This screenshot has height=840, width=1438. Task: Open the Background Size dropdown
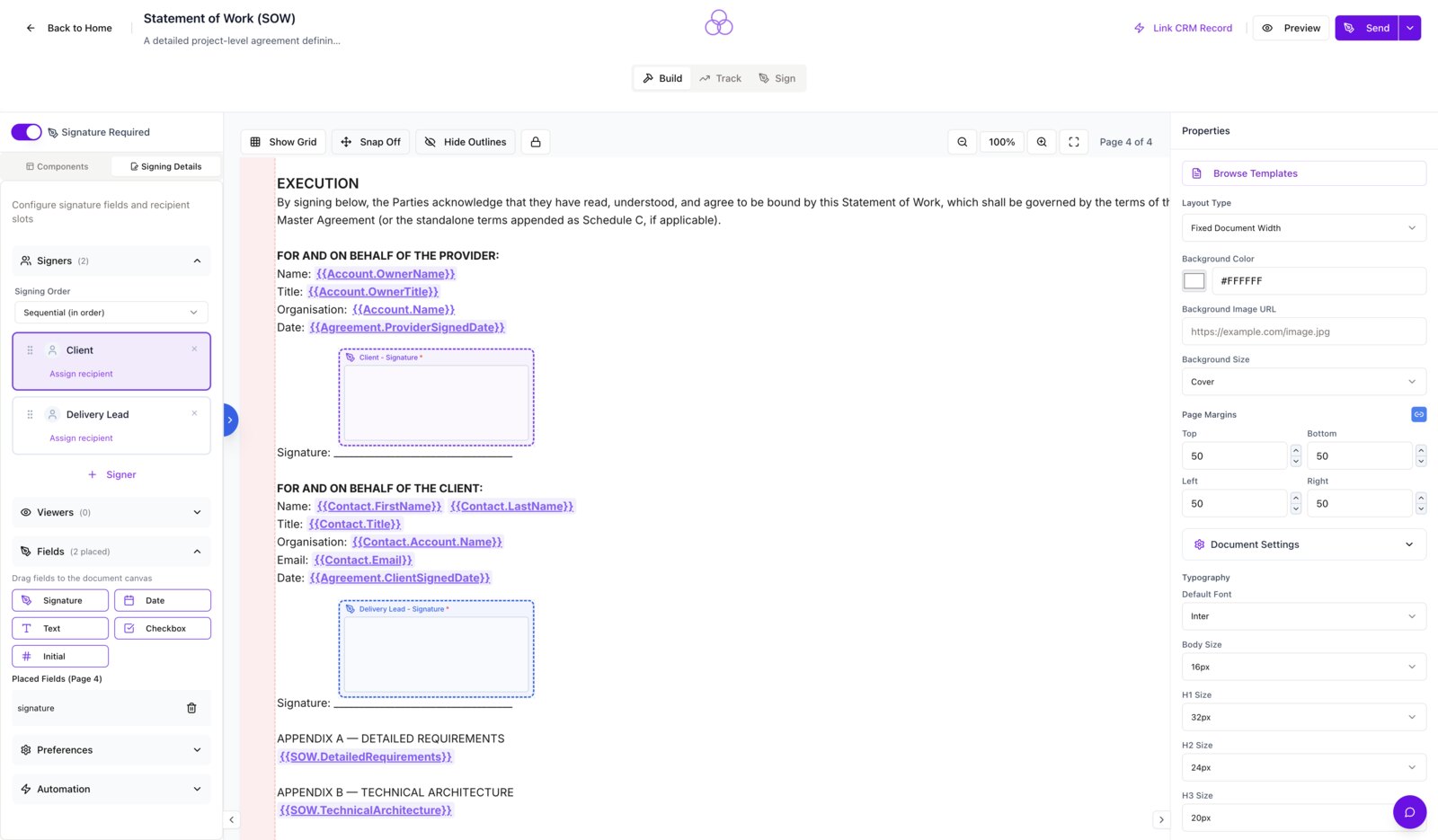click(1304, 382)
